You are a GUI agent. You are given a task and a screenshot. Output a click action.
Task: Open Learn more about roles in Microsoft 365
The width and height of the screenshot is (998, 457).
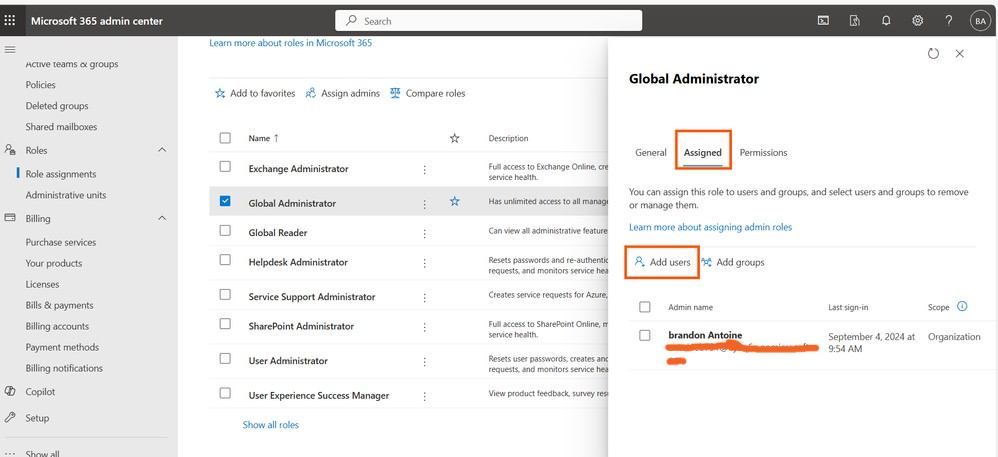pyautogui.click(x=291, y=43)
